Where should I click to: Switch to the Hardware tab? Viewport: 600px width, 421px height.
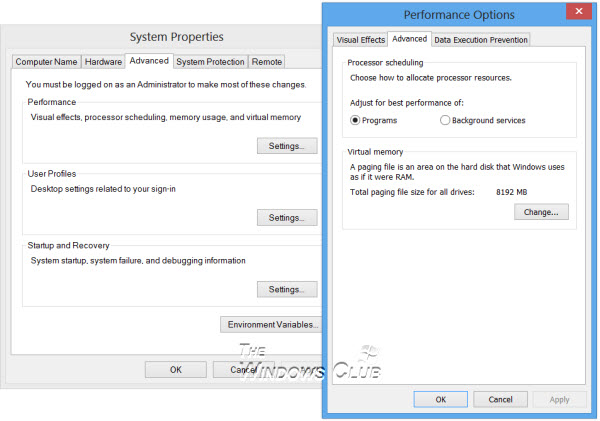[x=103, y=62]
